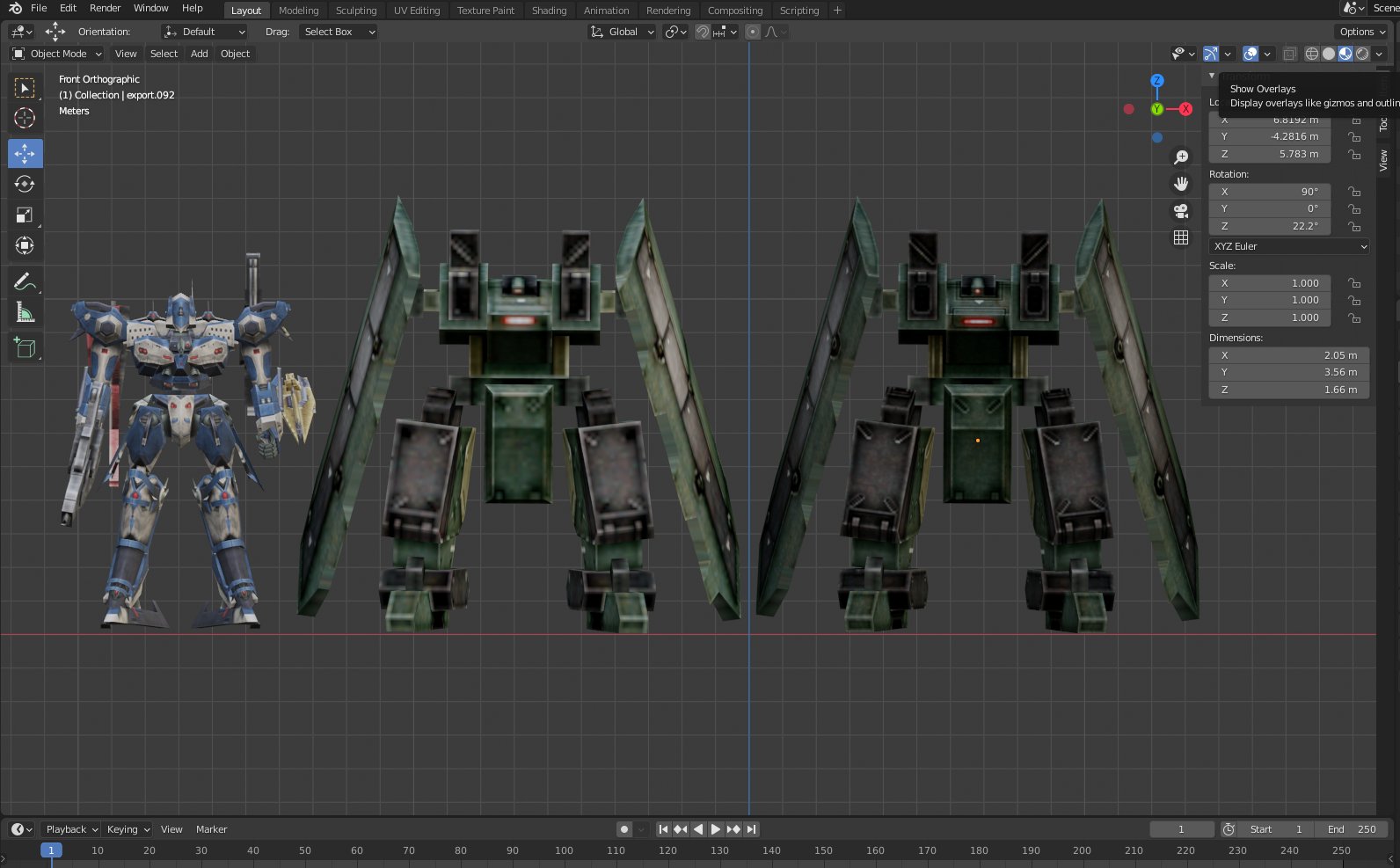This screenshot has height=868, width=1400.
Task: Click the Use Preview Range clock icon
Action: coord(1229,829)
